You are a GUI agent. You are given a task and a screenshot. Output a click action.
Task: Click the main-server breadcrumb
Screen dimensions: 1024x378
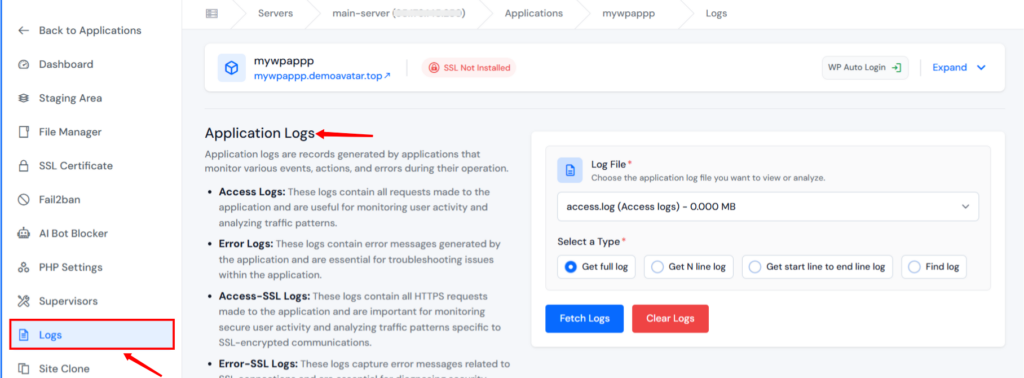pos(398,13)
